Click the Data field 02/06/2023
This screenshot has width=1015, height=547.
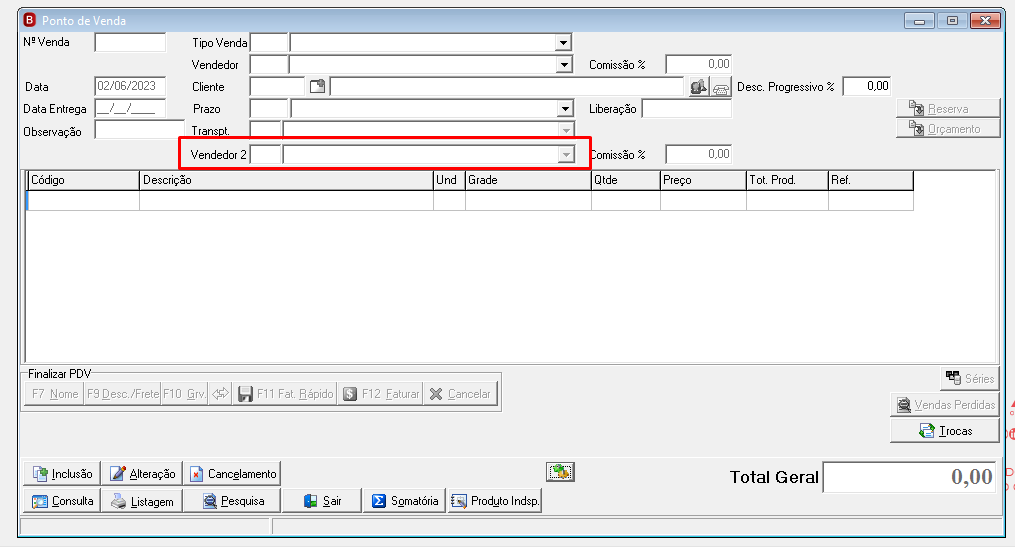130,86
